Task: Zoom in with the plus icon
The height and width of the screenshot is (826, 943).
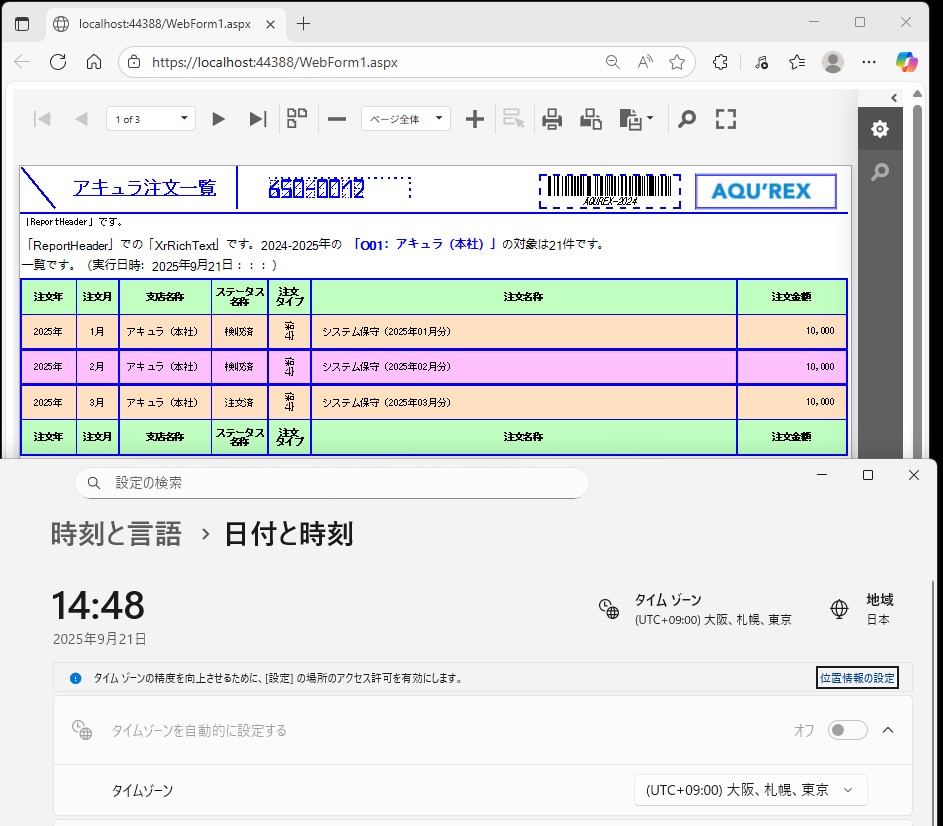Action: pyautogui.click(x=475, y=119)
